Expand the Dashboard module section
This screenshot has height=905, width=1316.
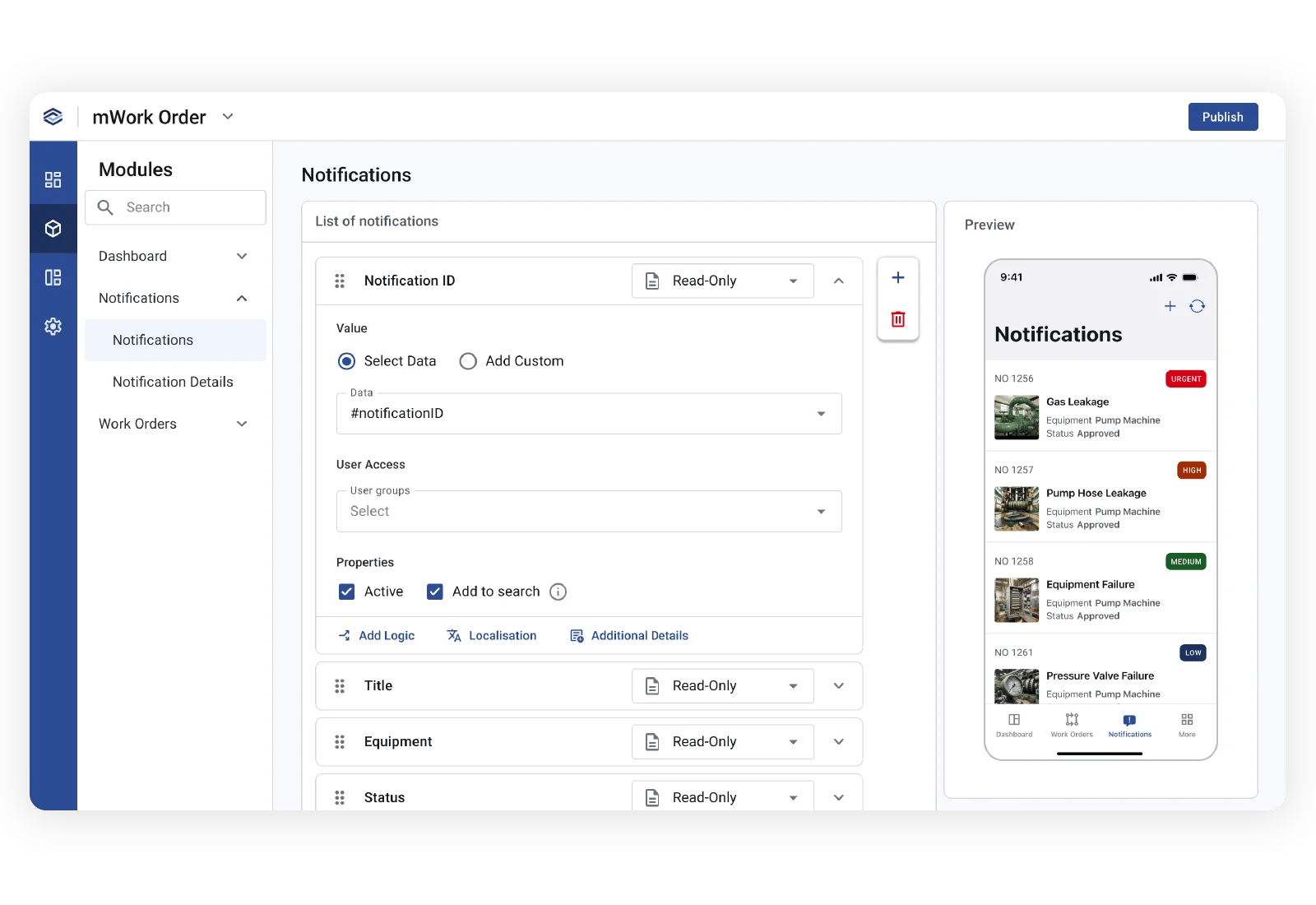click(242, 257)
